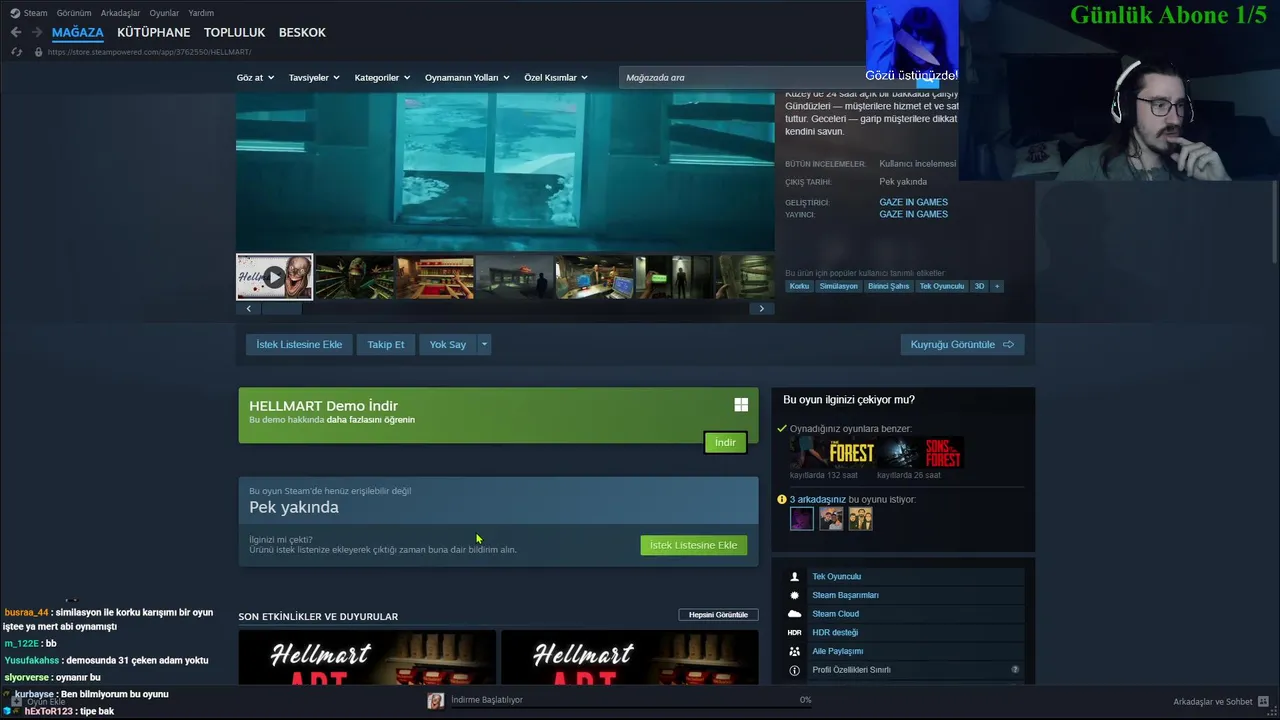Screen dimensions: 1280x720
Task: Click the Windows platform icon on demo banner
Action: coord(741,405)
